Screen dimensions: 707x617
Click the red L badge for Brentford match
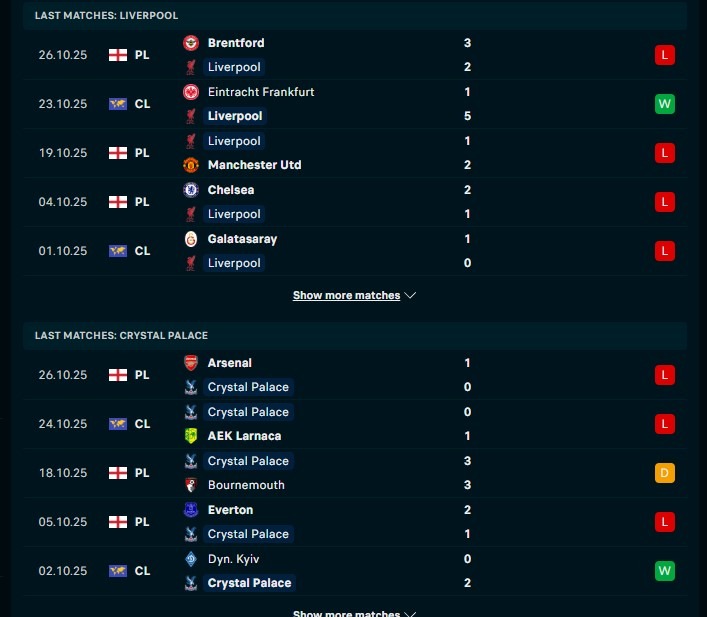tap(664, 55)
